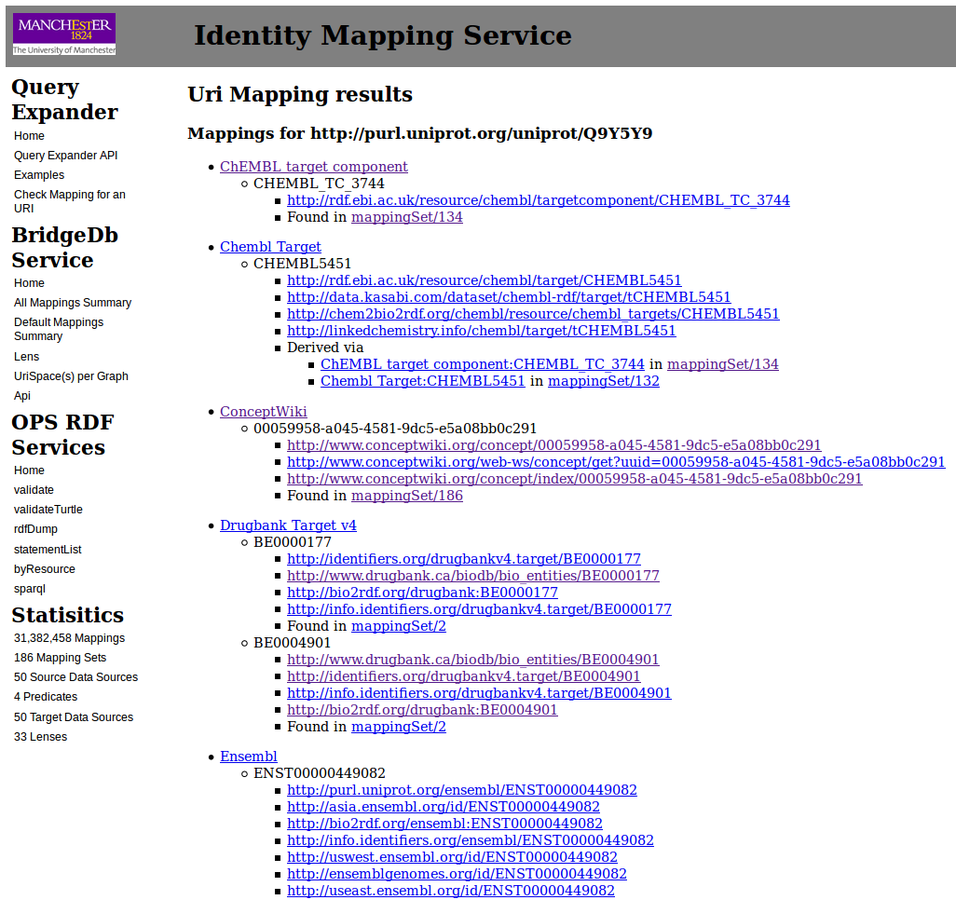Open ChEMBL target component:CHEMBL_TC_3744 derived link

tap(482, 364)
